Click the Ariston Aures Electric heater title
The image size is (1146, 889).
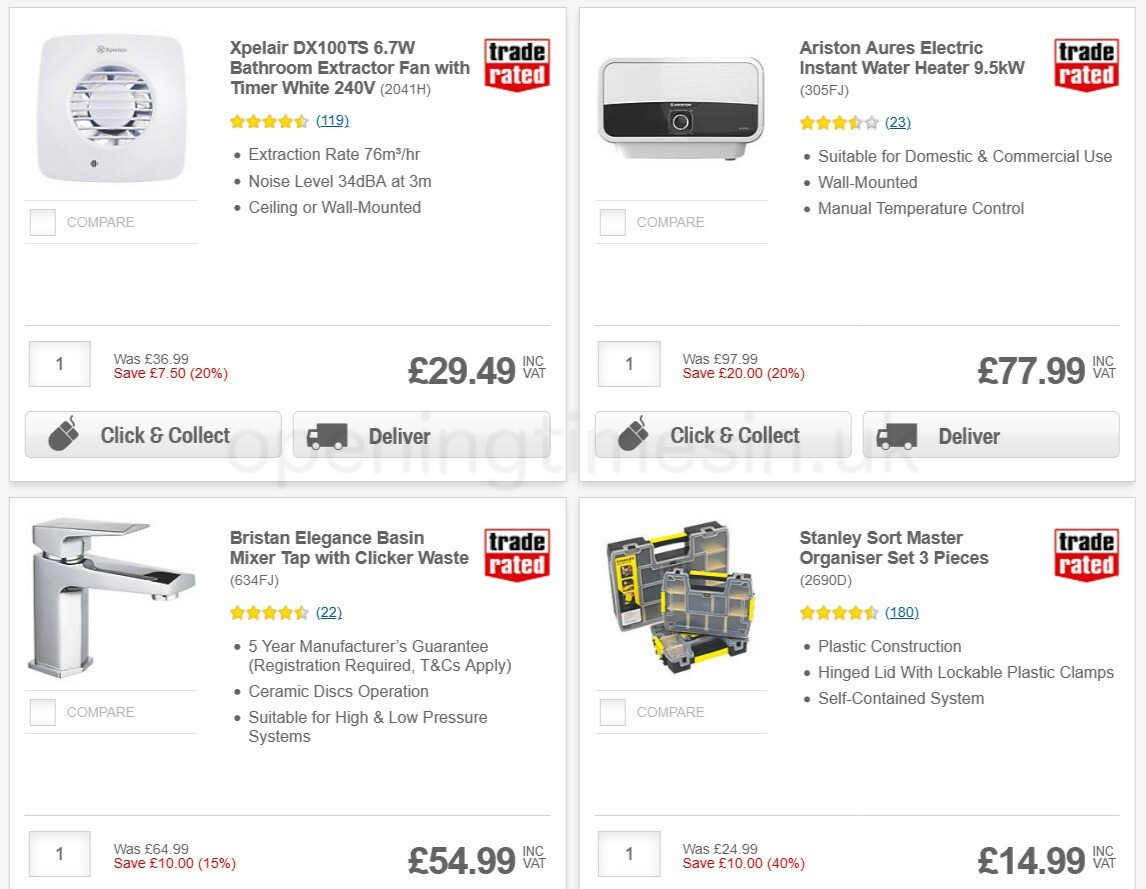[911, 58]
